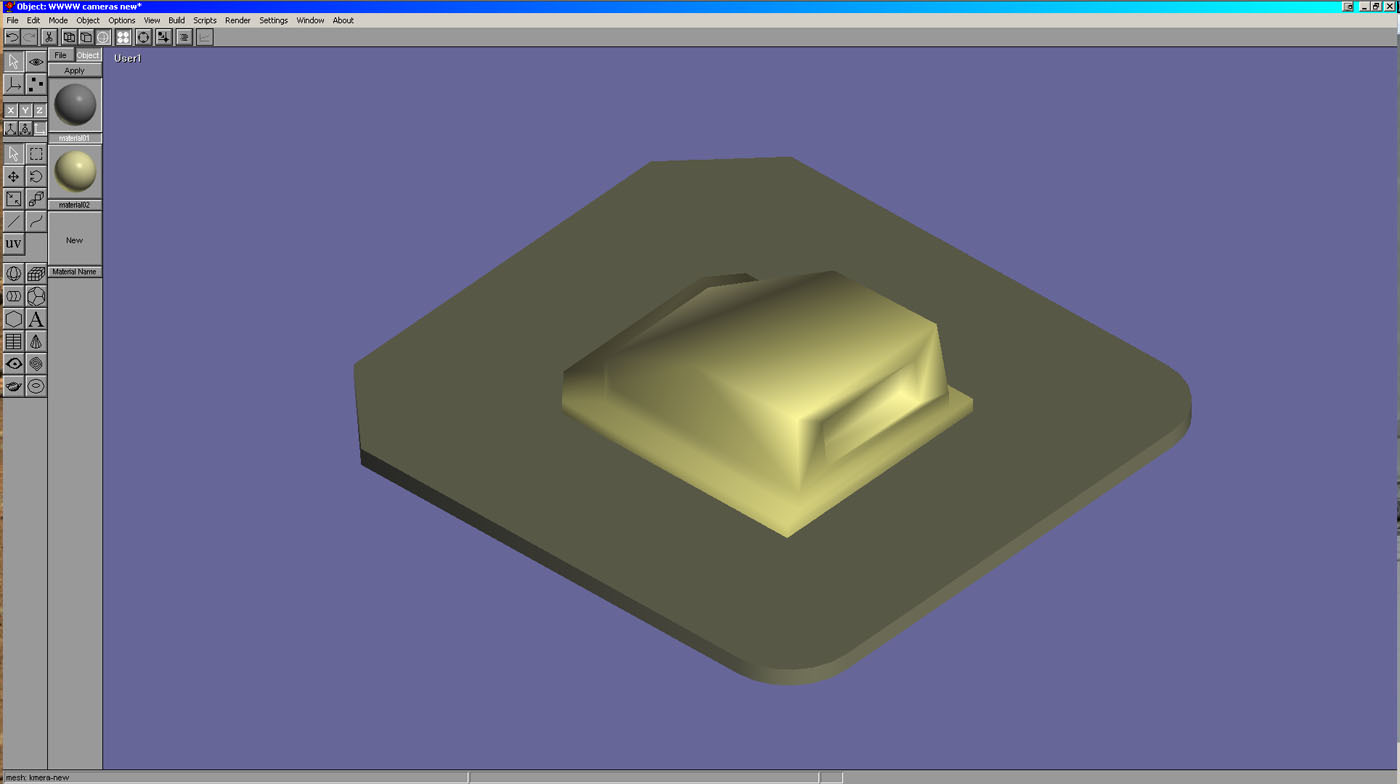This screenshot has width=1400, height=784.
Task: Choose the curved spline drawing tool
Action: coord(36,221)
